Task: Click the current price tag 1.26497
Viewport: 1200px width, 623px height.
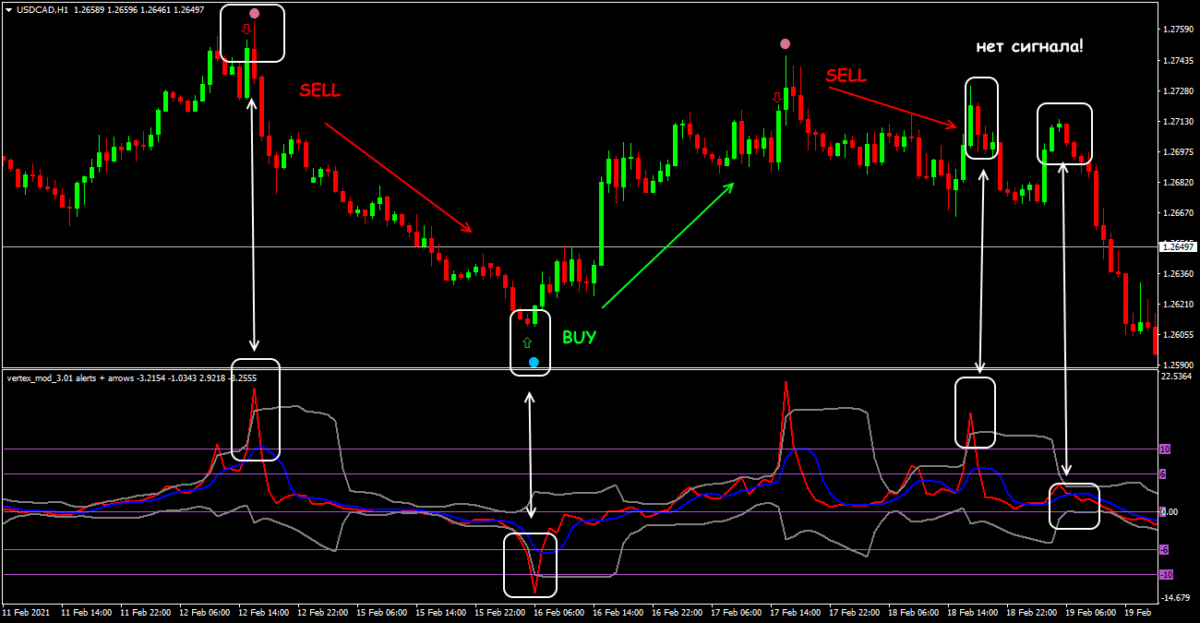Action: (1177, 246)
